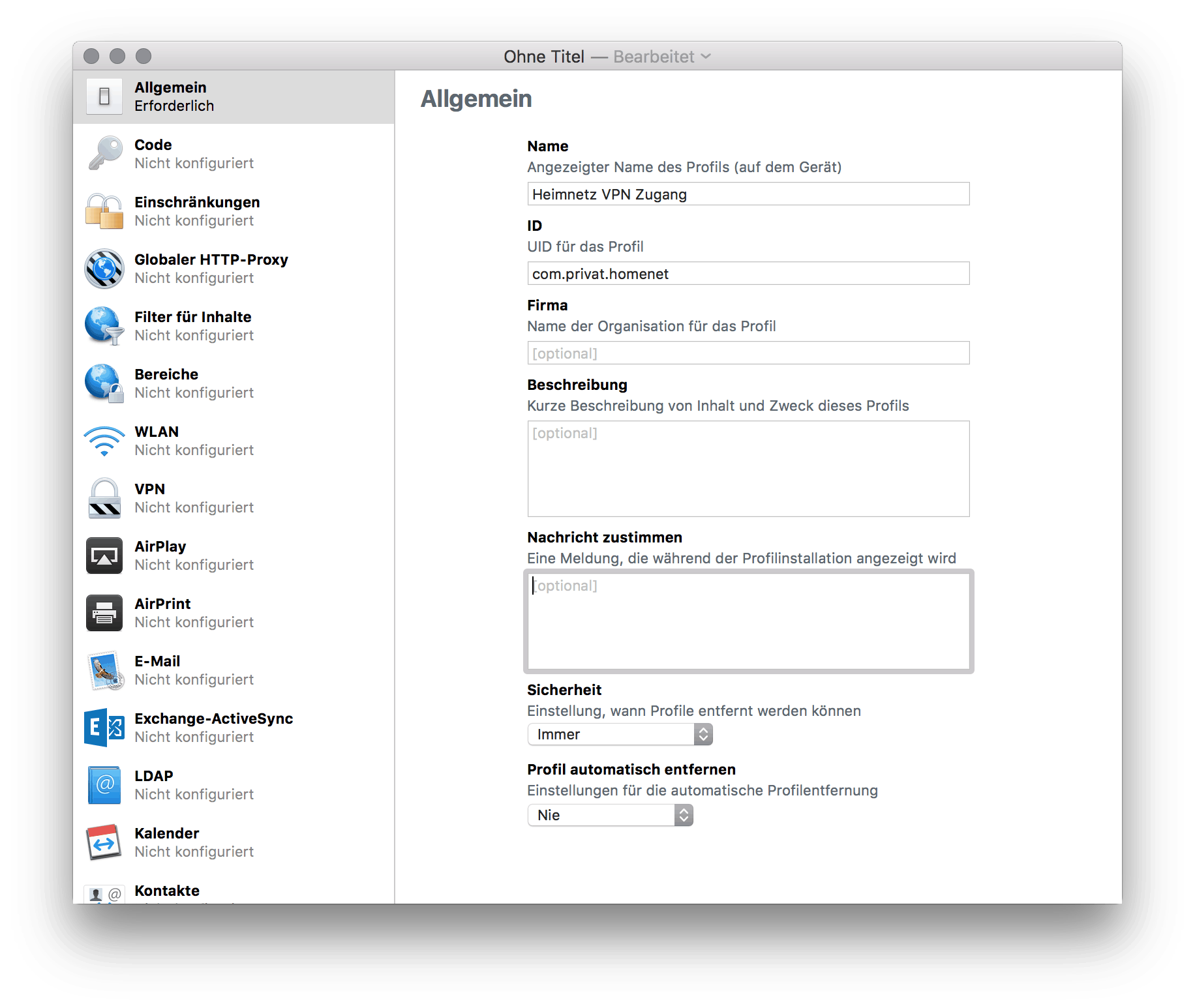Click the Code key icon
Viewport: 1195px width, 1008px height.
click(104, 154)
